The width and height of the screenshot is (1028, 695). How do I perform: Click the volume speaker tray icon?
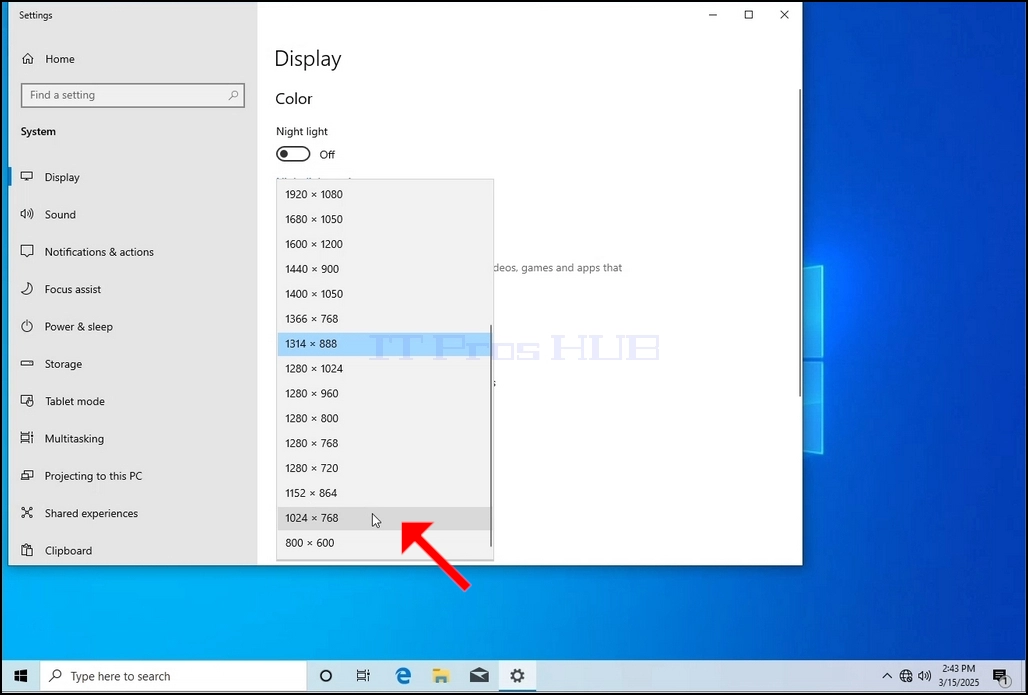(x=924, y=676)
